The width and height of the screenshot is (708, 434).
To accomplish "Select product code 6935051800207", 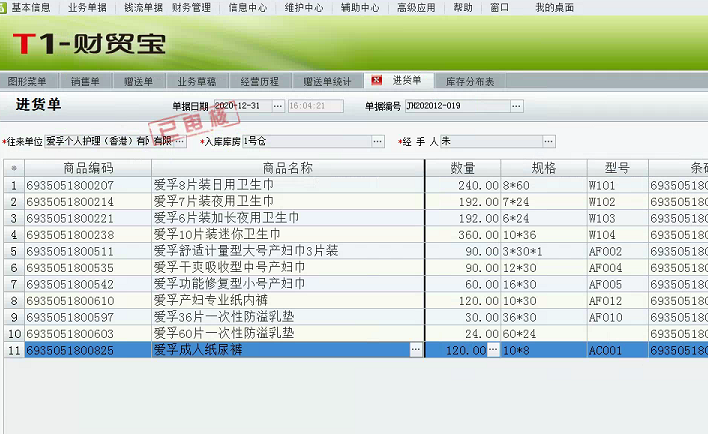I will (x=88, y=185).
